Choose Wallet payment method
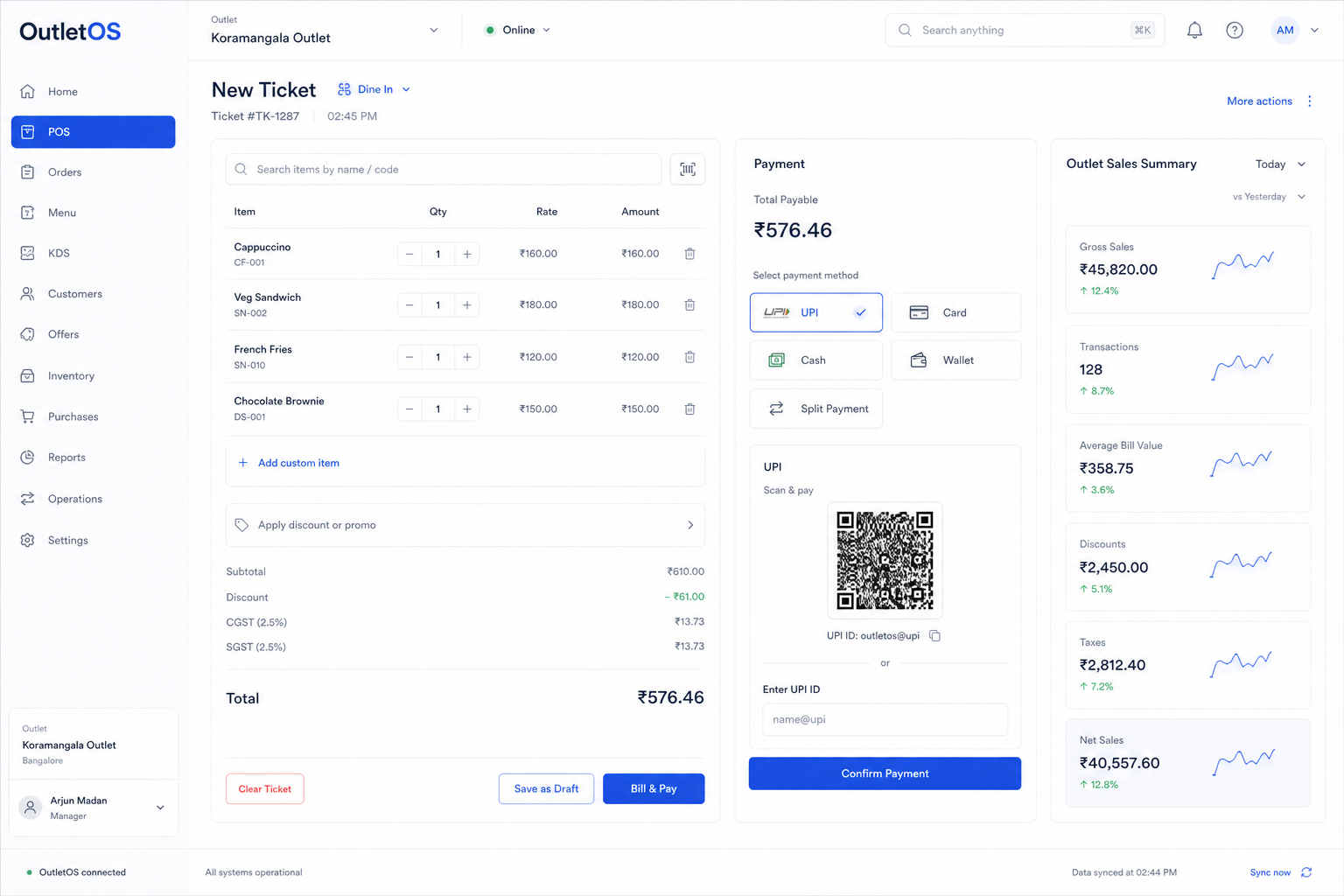Viewport: 1344px width, 896px height. pos(956,360)
